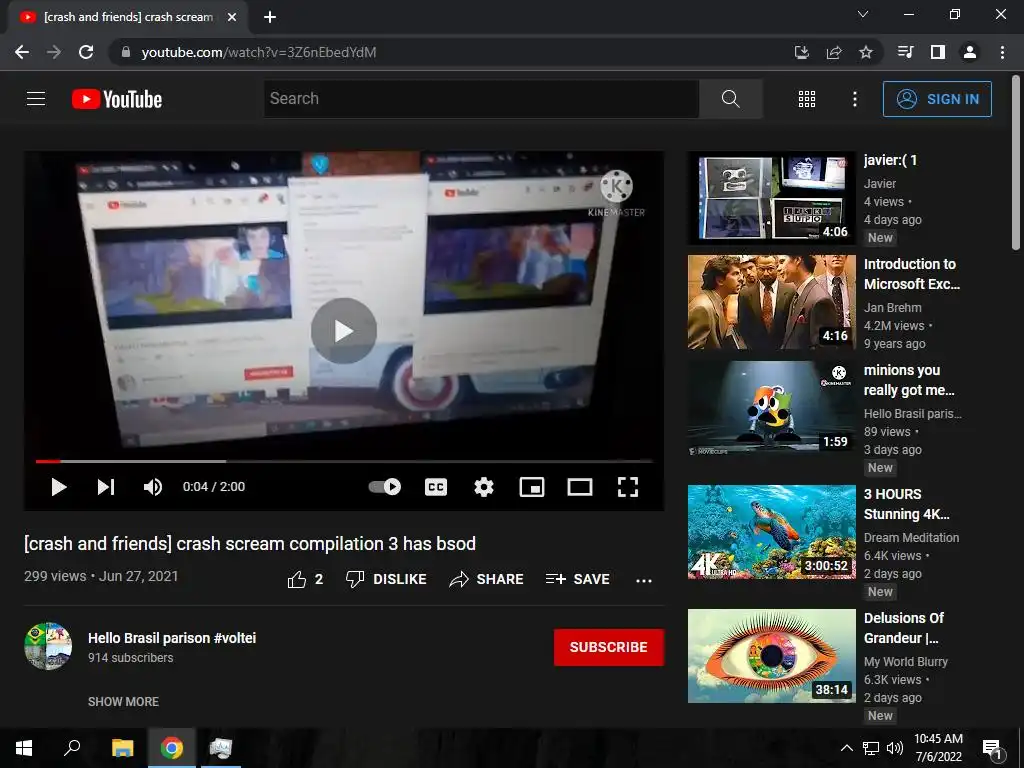Toggle the autoplay switch
Screen dimensions: 1024x768
tap(385, 487)
